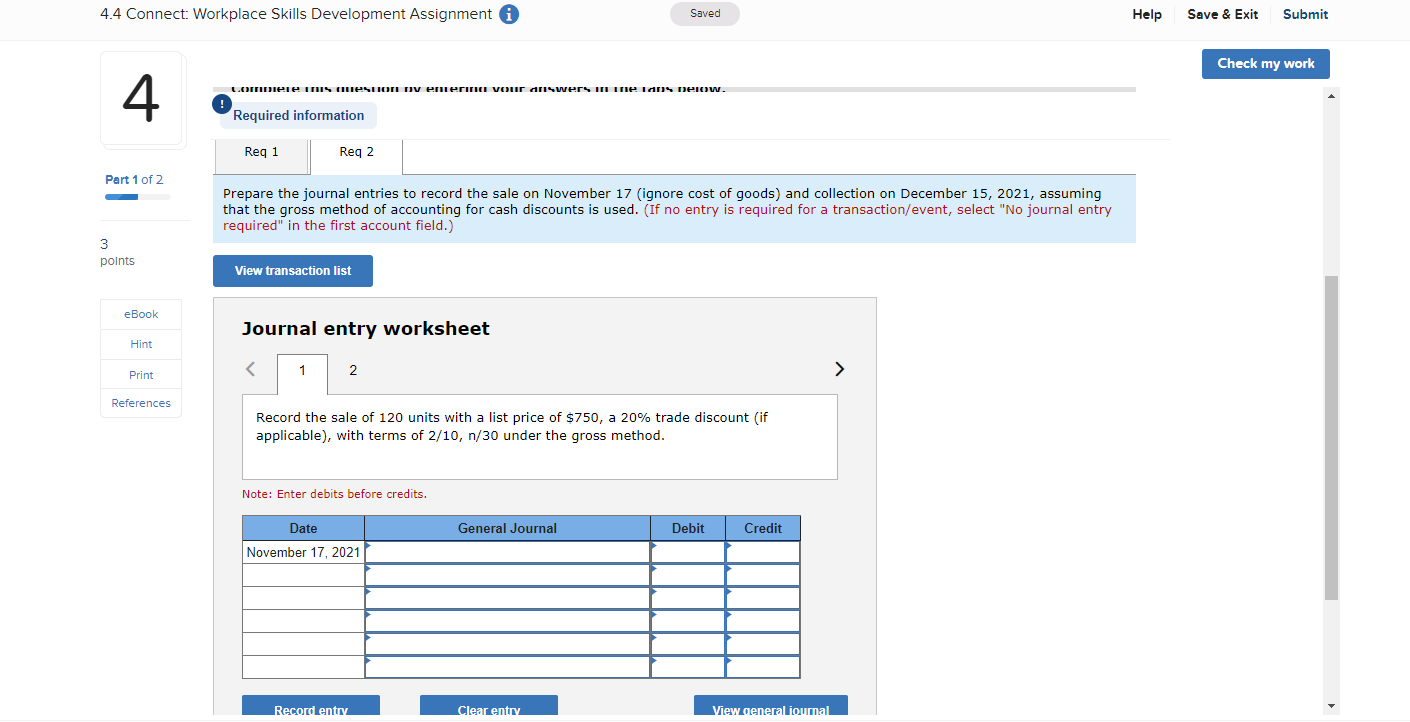The image size is (1410, 722).
Task: Click the Saved status indicator
Action: point(705,14)
